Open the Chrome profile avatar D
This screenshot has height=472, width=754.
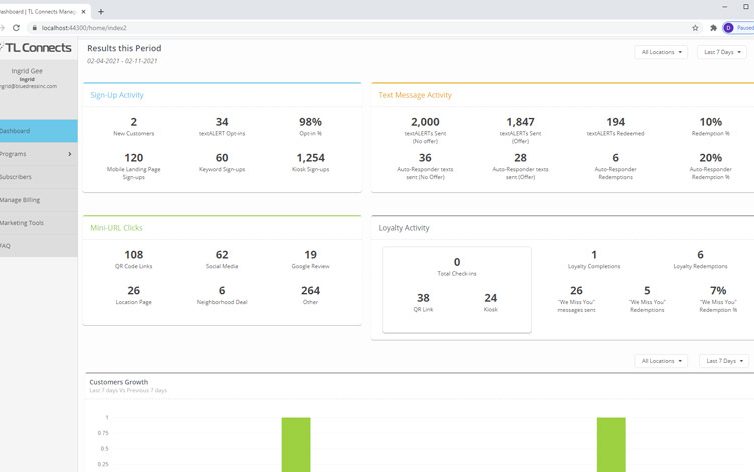pyautogui.click(x=728, y=28)
